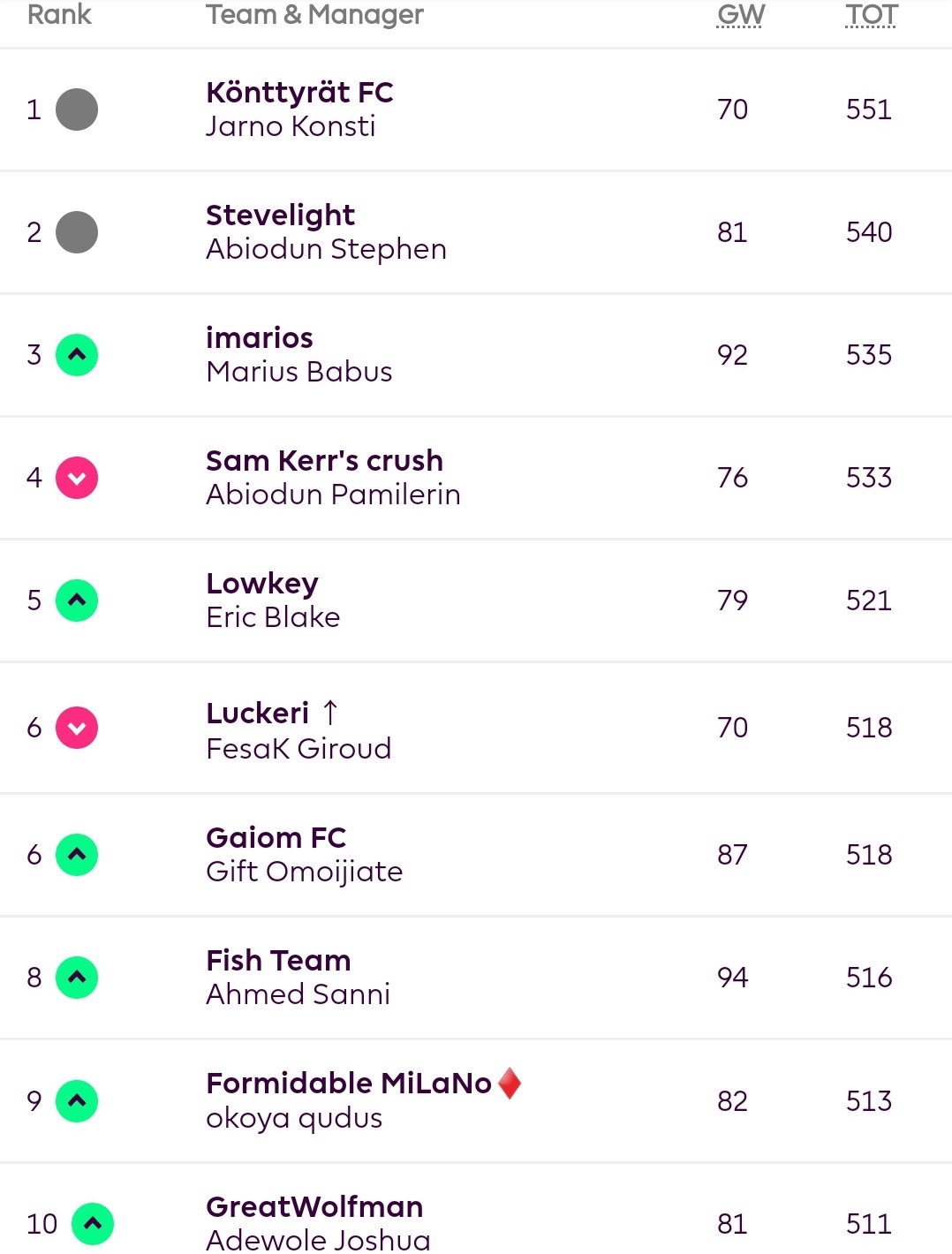Screen dimensions: 952x1254
Task: Open imarios team by Marius Babus
Action: (260, 338)
